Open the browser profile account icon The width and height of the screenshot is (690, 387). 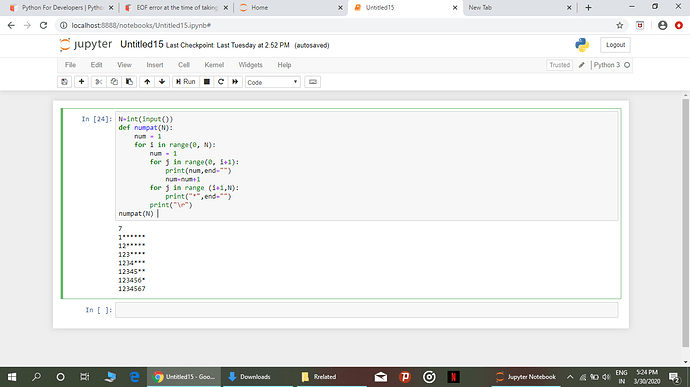662,26
